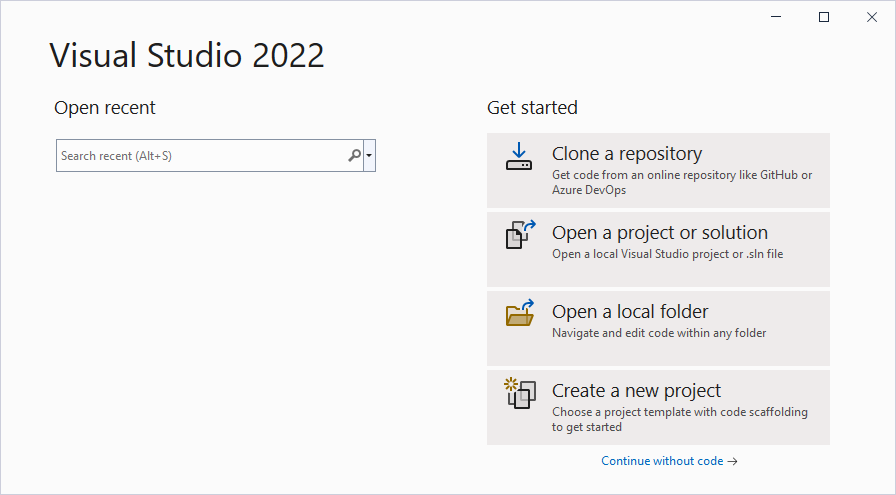This screenshot has width=896, height=495.
Task: Click the Clone a repository download icon
Action: 519,157
